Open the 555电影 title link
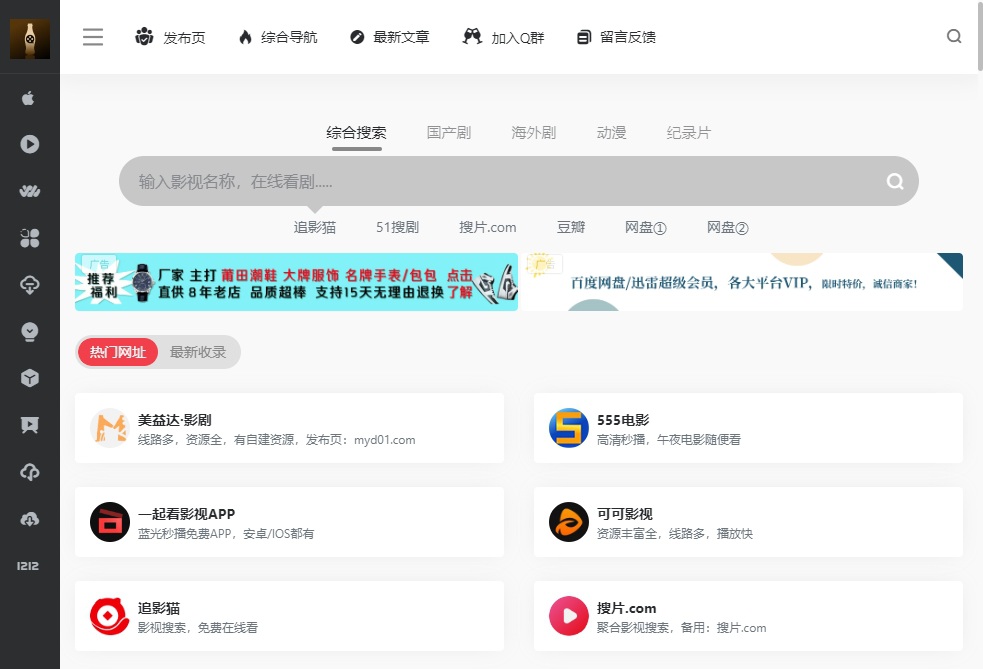Image resolution: width=983 pixels, height=669 pixels. tap(623, 420)
